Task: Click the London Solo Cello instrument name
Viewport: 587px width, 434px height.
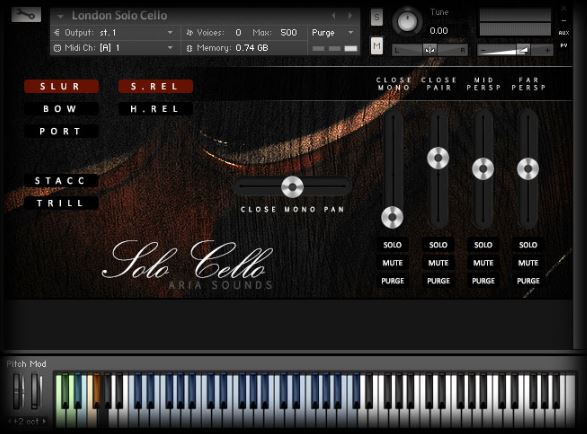Action: coord(119,16)
